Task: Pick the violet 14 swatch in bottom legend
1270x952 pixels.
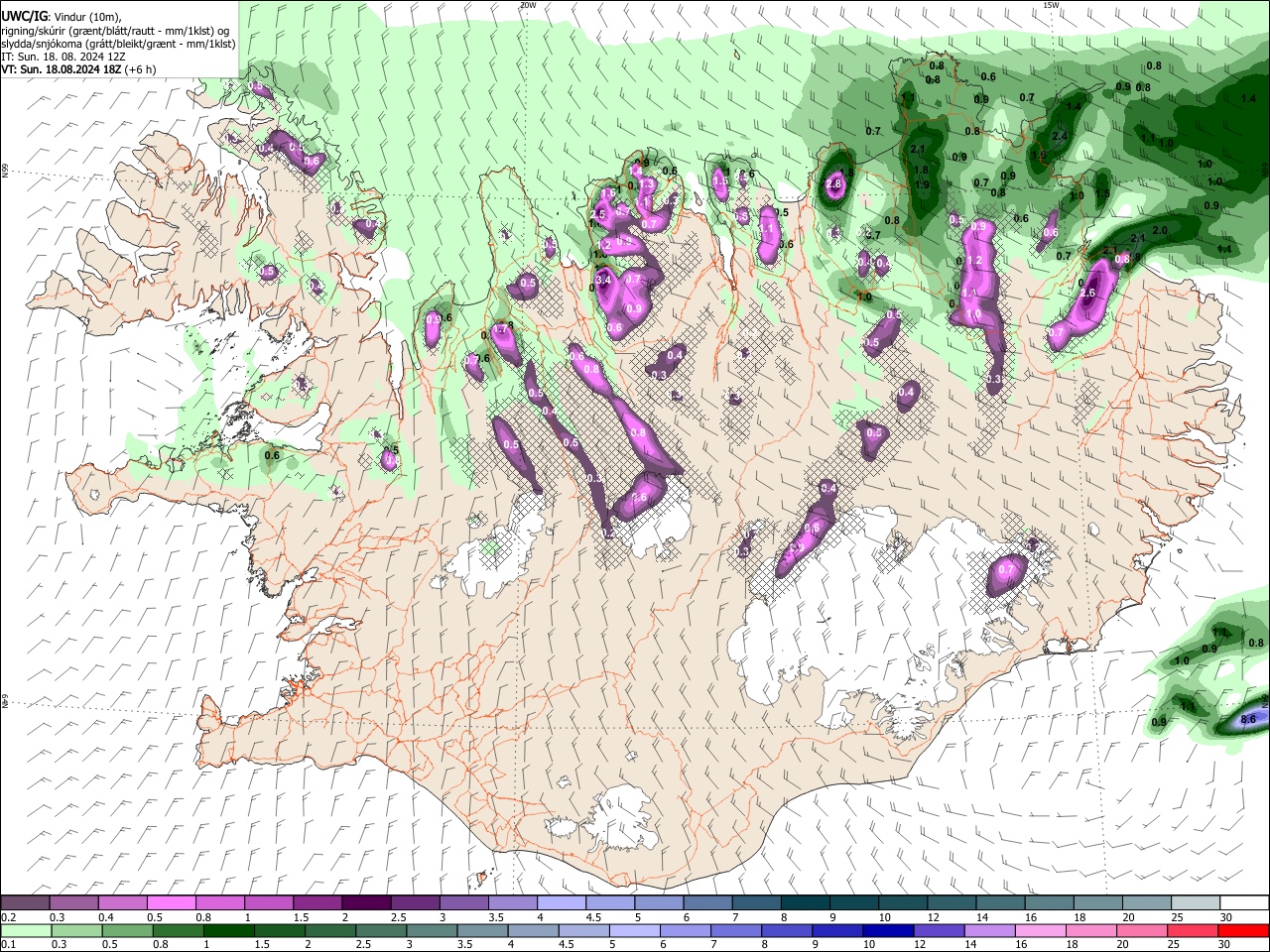Action: [x=990, y=931]
